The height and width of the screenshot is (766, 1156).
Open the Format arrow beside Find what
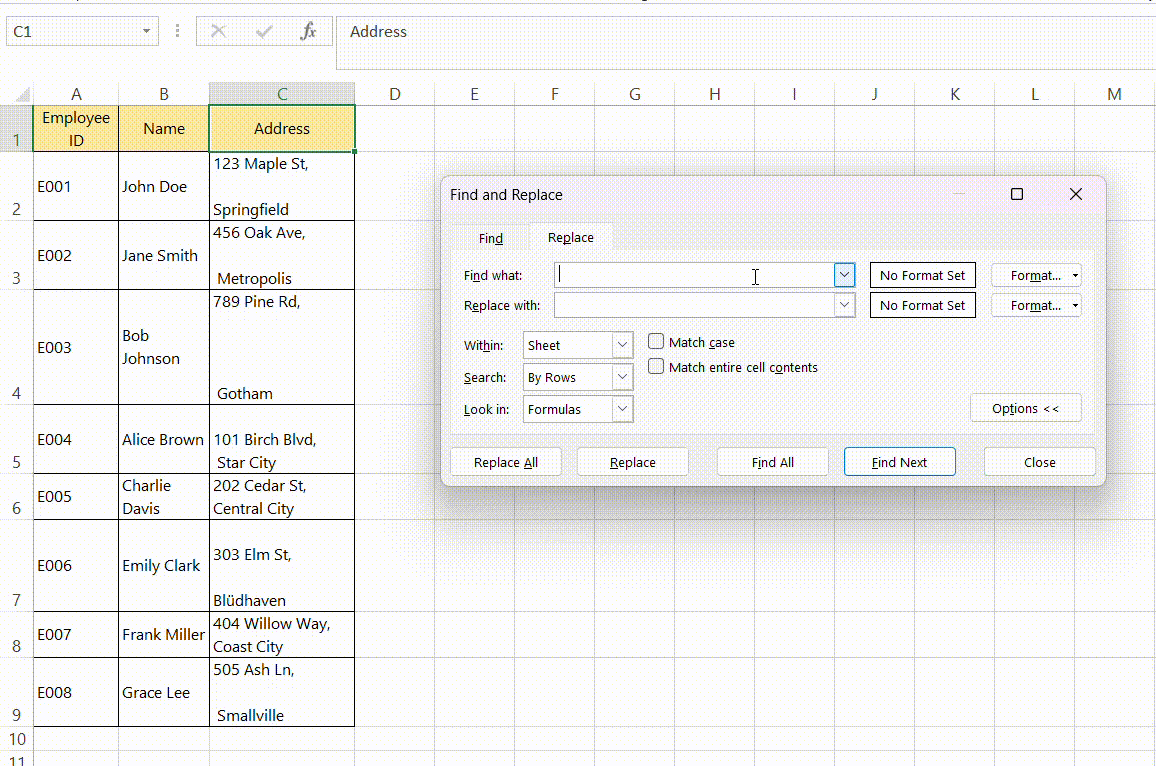point(1075,276)
